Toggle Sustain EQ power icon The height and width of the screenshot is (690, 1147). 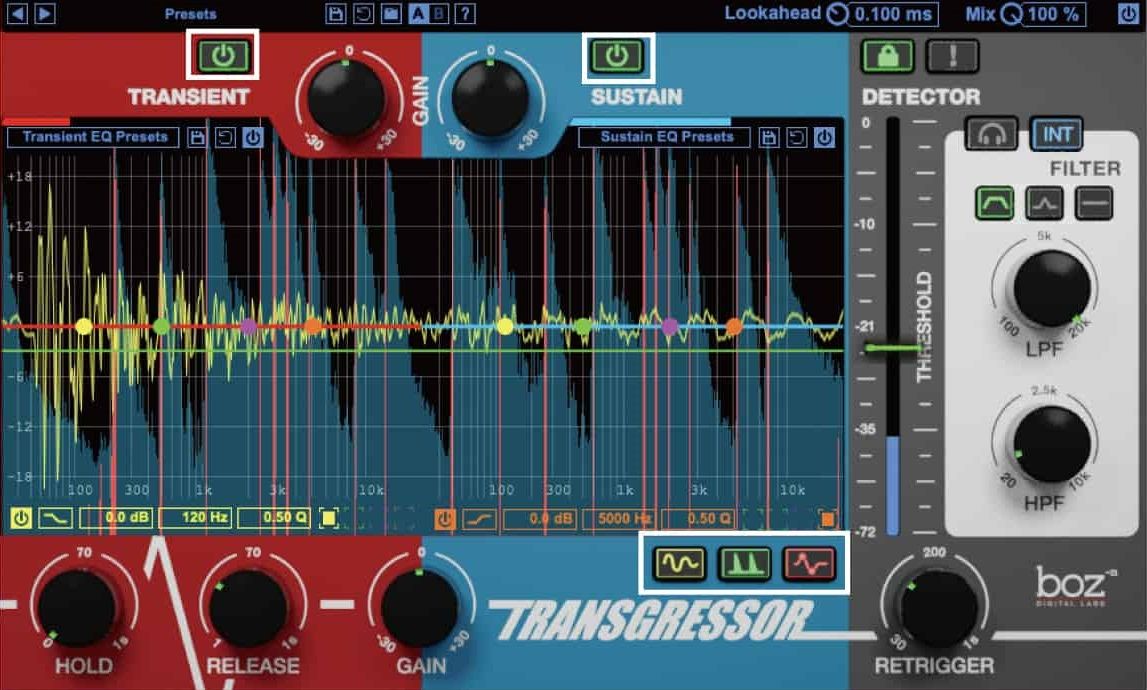824,138
